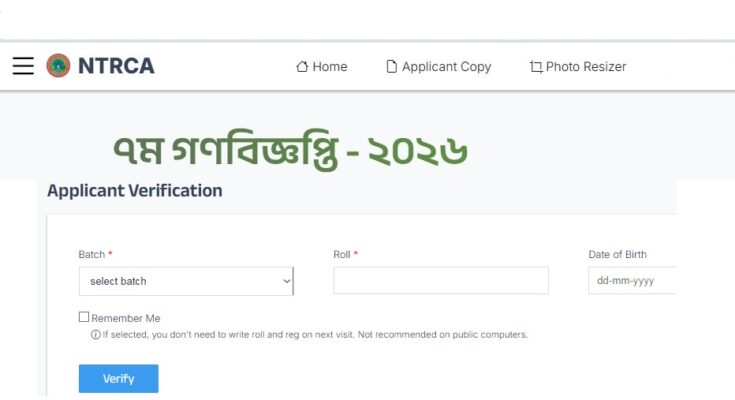Click the Applicant Verification heading
Image resolution: width=735 pixels, height=400 pixels.
tap(134, 190)
